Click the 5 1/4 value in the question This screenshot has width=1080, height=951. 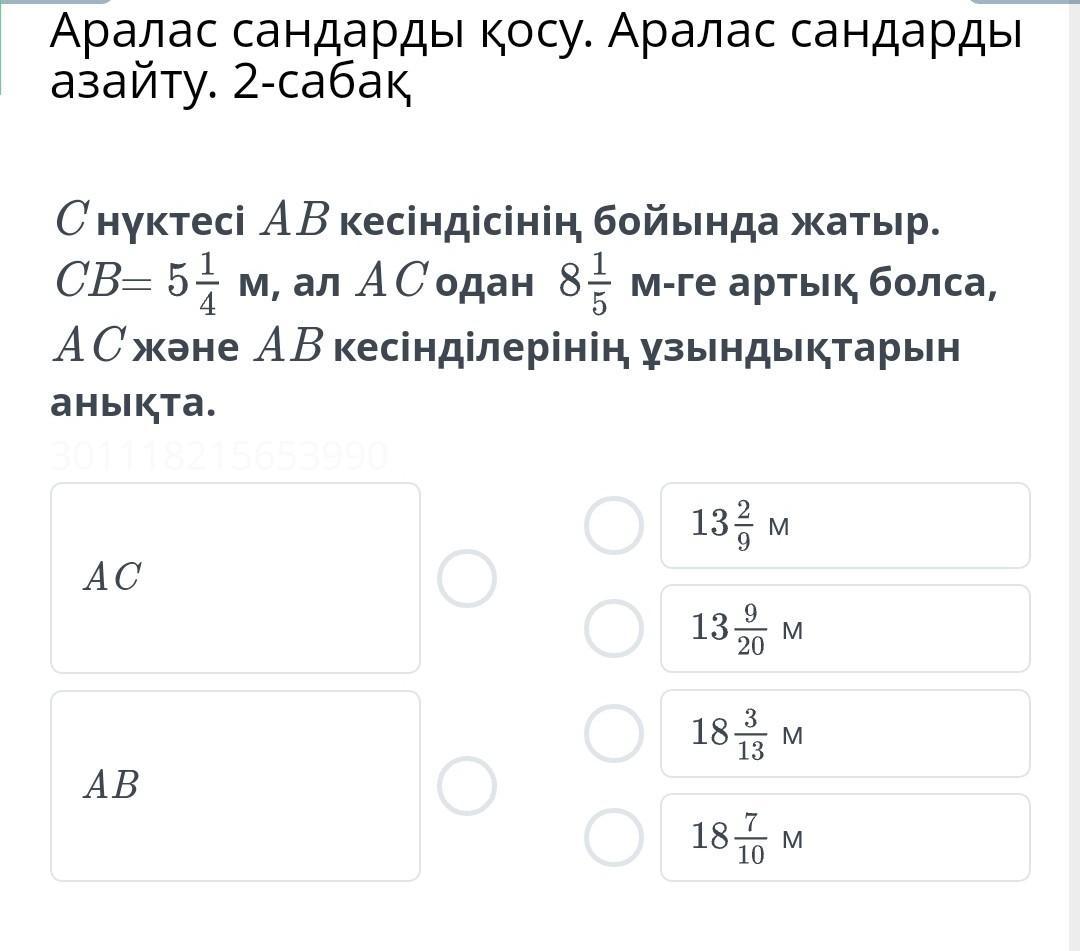click(x=192, y=283)
